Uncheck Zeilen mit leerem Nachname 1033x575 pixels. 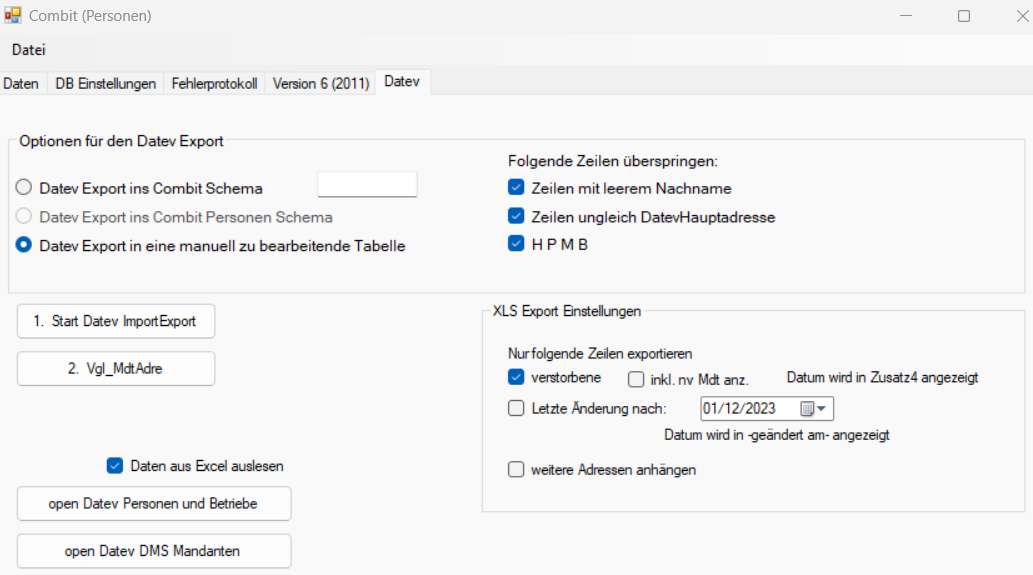pyautogui.click(x=516, y=188)
